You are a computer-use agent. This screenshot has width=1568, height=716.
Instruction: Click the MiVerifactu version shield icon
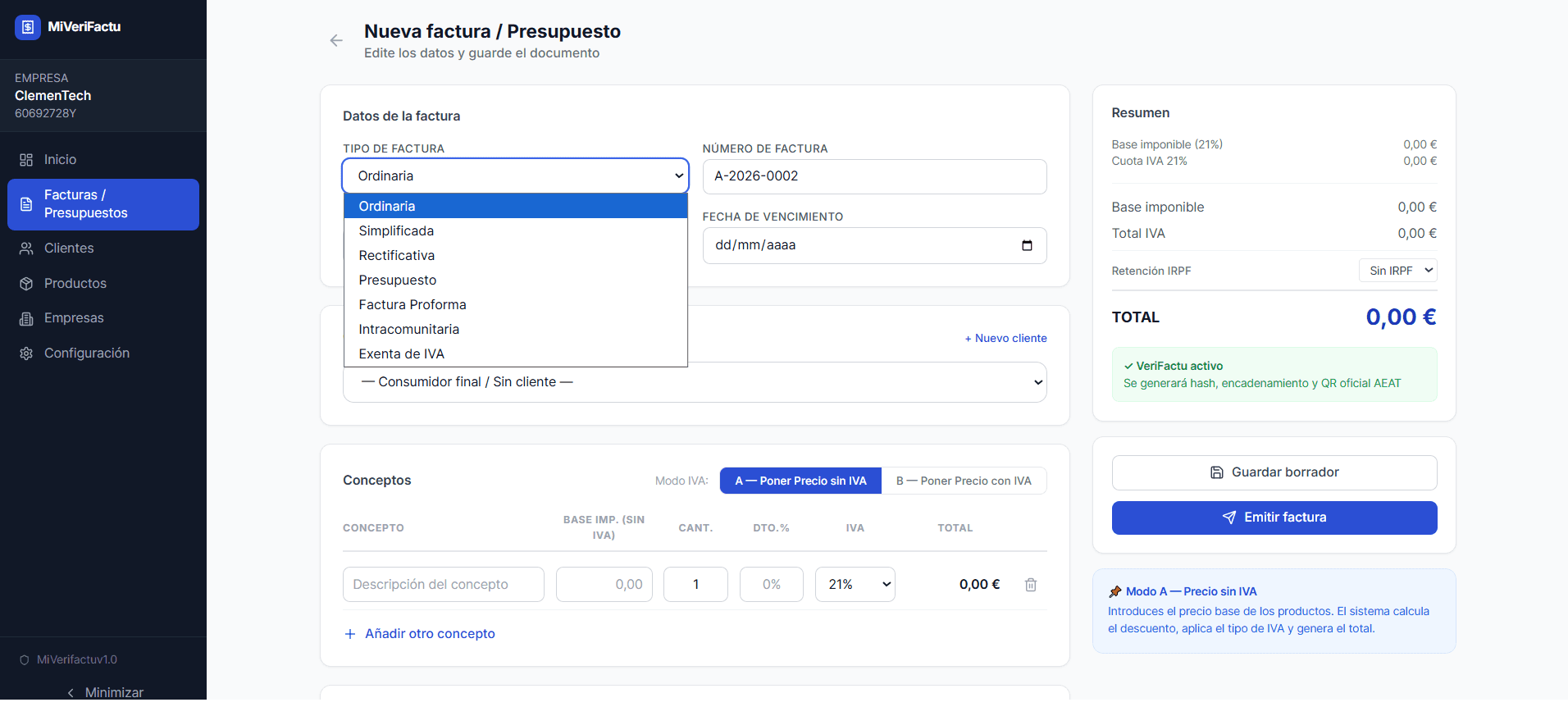coord(25,660)
